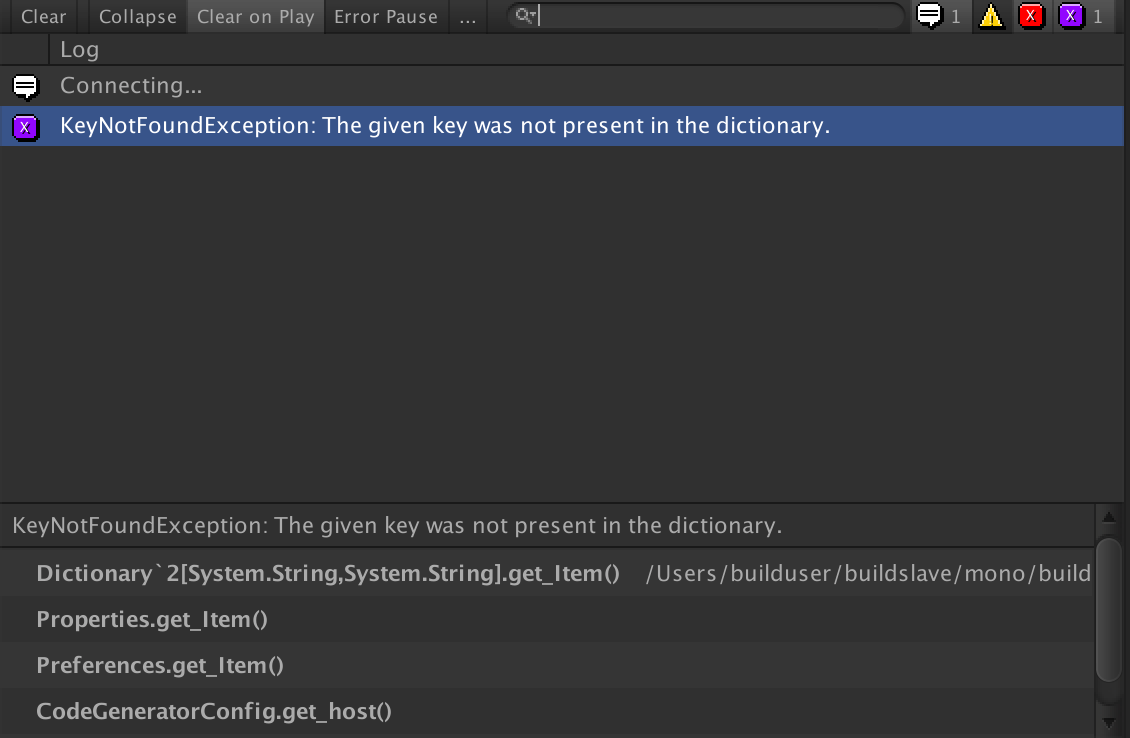Screen dimensions: 1130x738
Task: Enable Collapse mode for console logs
Action: 136,16
